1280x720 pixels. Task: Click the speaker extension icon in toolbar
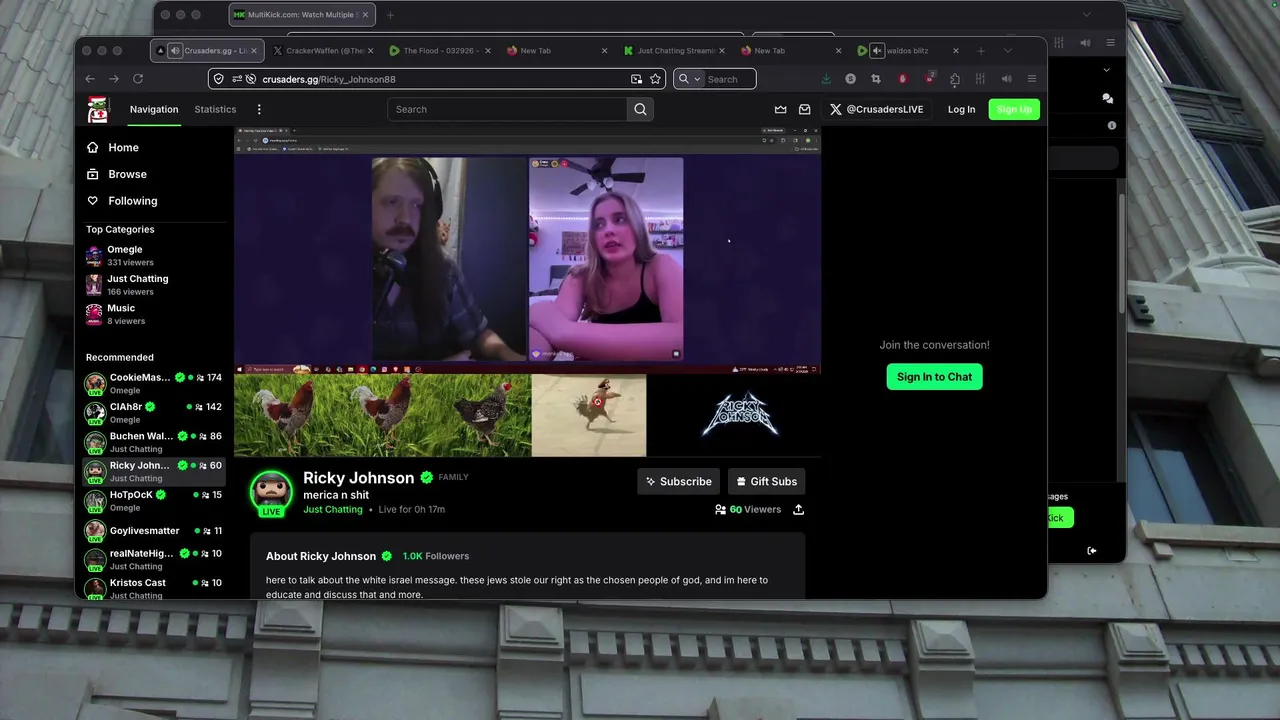[1006, 79]
